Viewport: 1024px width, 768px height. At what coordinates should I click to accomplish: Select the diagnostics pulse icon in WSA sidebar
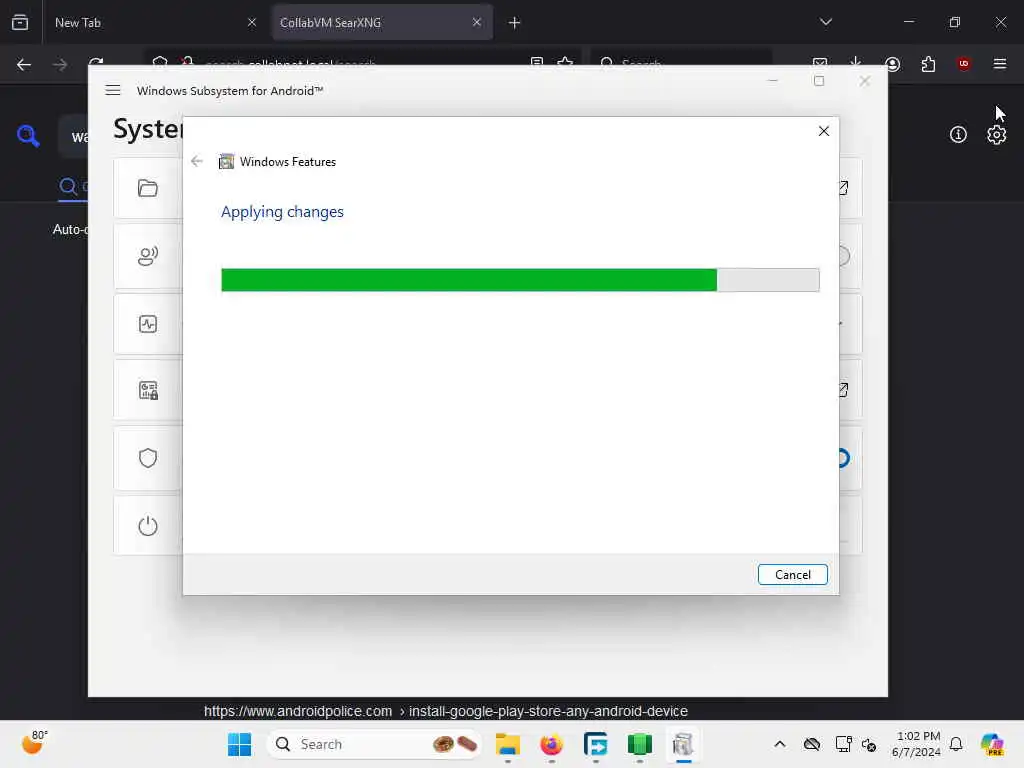click(x=148, y=324)
